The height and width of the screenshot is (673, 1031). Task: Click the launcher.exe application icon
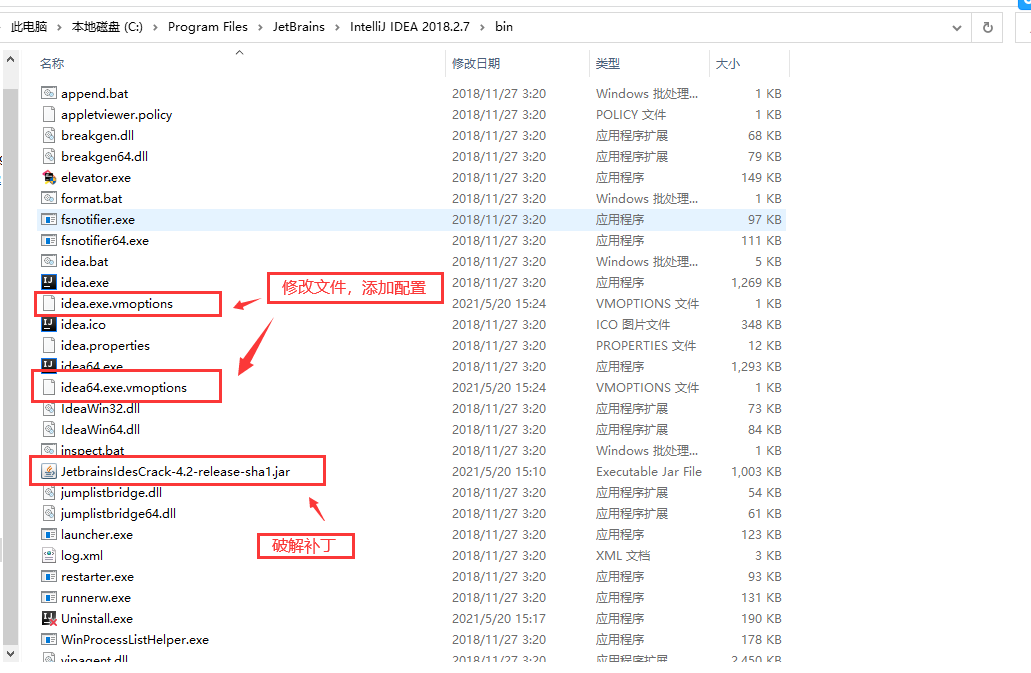tap(49, 535)
